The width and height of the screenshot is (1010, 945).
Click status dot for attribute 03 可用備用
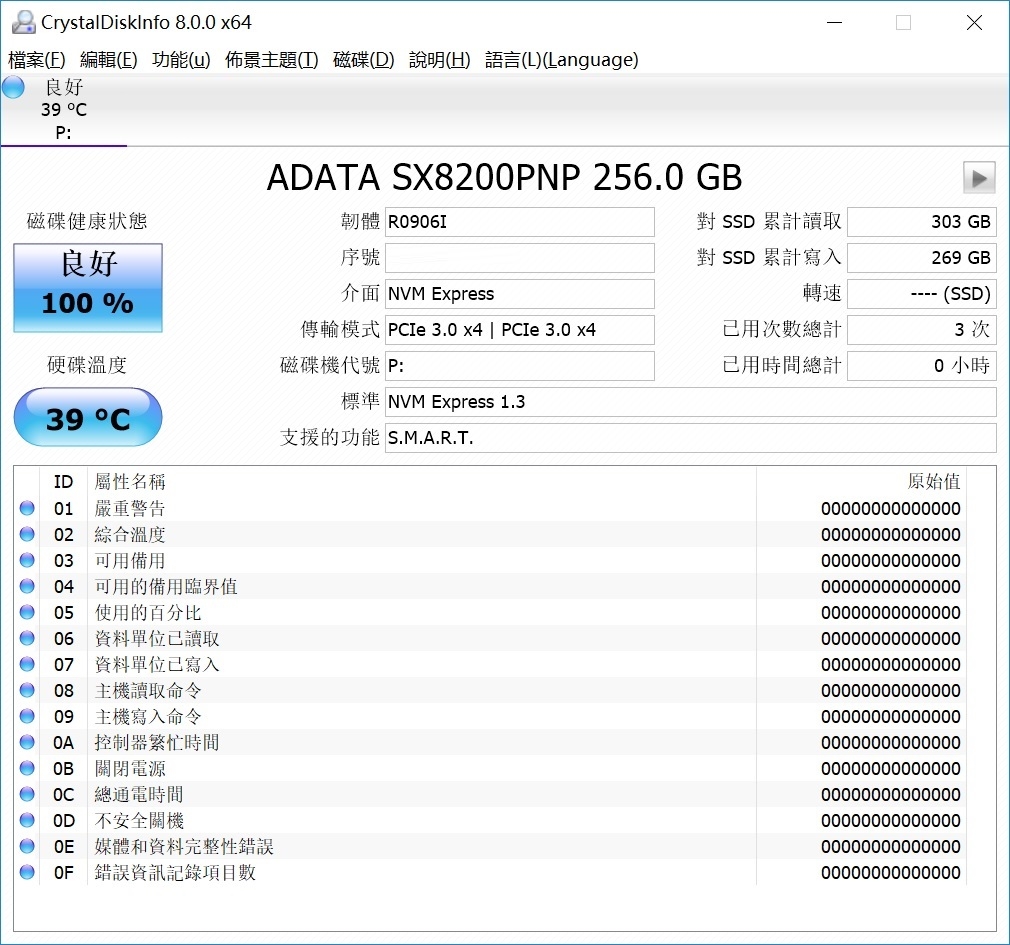click(27, 560)
